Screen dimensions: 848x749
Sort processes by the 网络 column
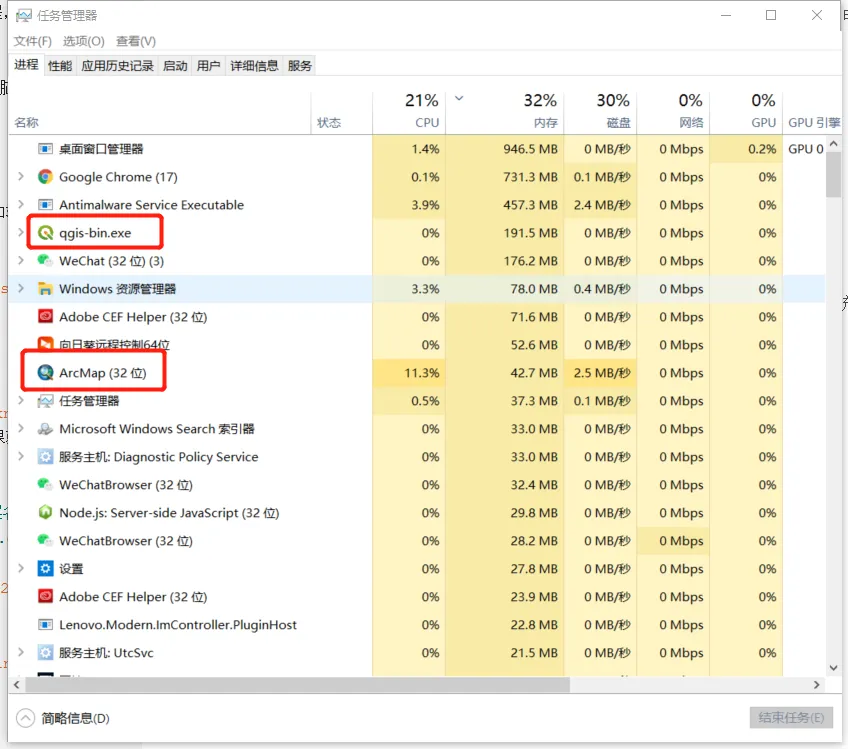(x=673, y=112)
